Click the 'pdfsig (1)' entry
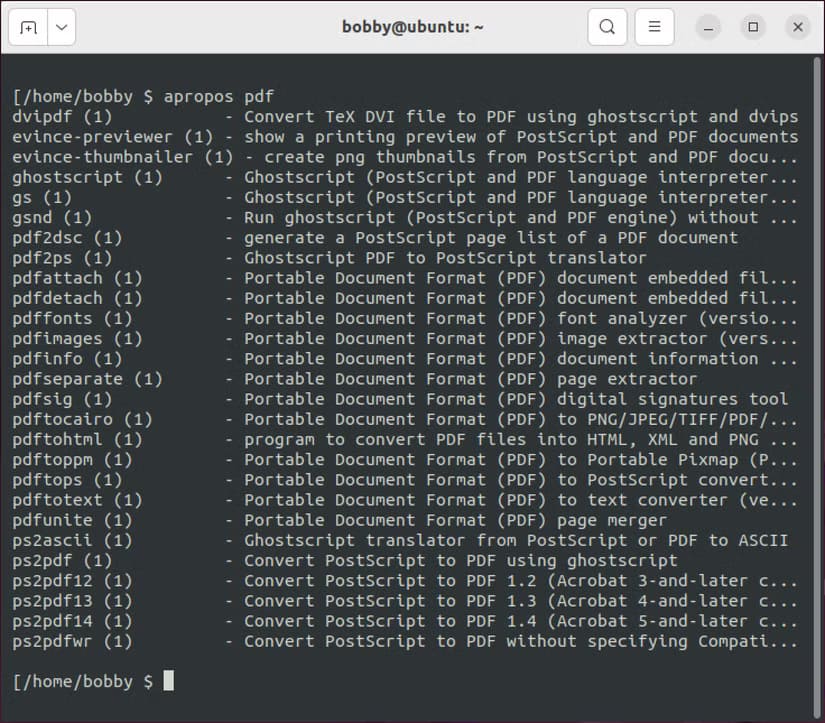825x723 pixels. coord(62,399)
